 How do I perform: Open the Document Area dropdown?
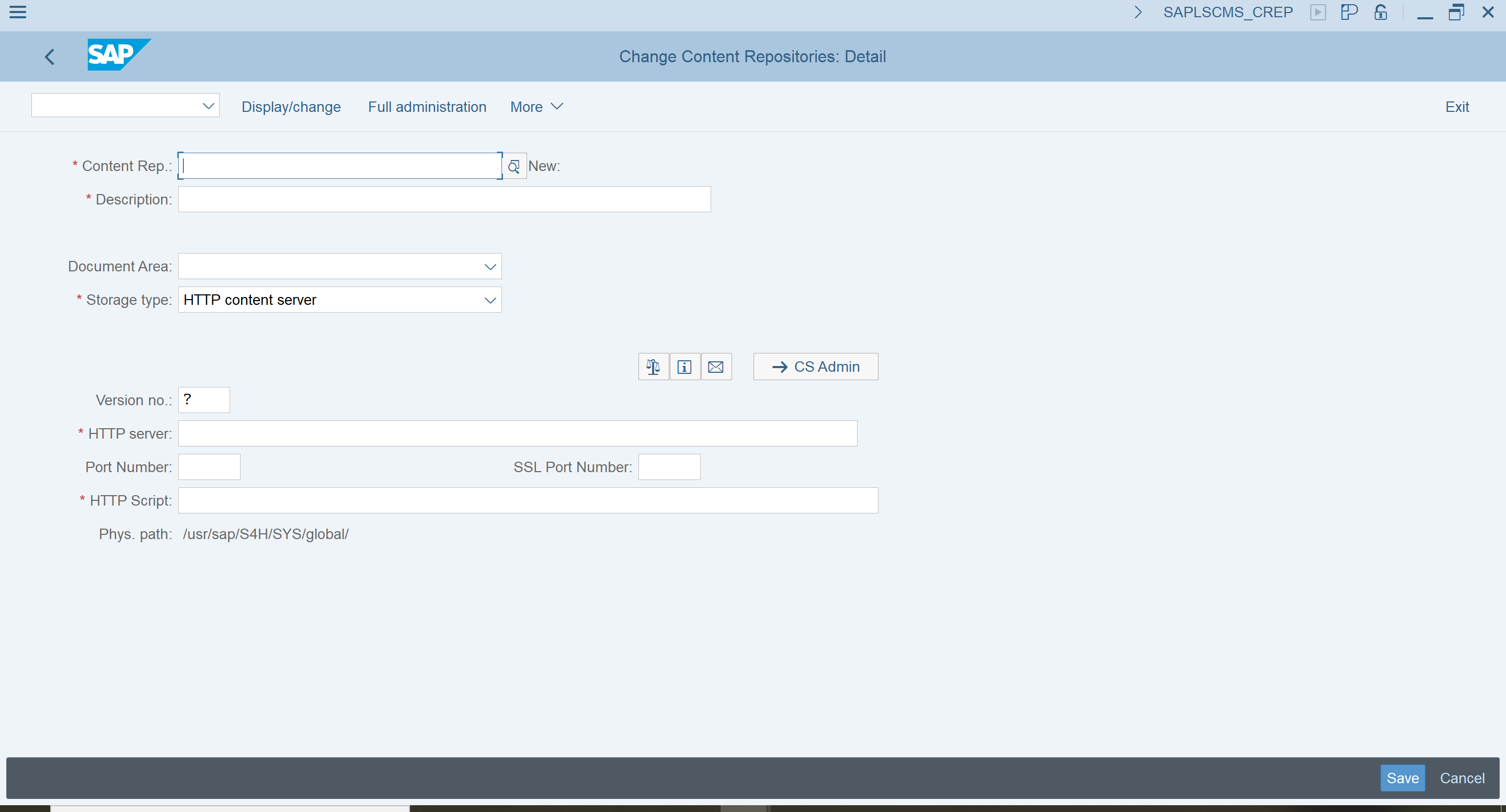click(x=489, y=266)
